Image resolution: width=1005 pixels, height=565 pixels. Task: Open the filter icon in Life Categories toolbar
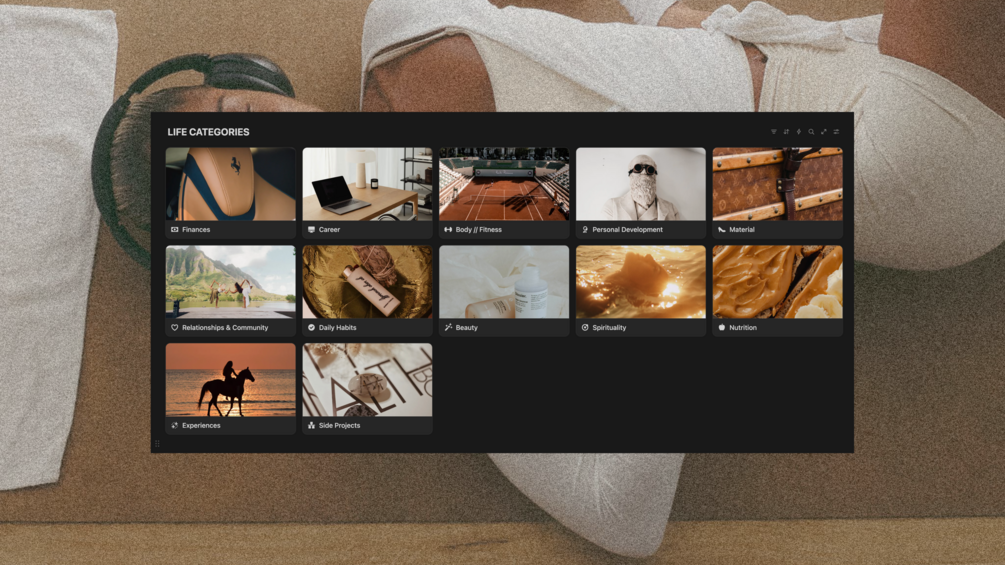coord(774,132)
